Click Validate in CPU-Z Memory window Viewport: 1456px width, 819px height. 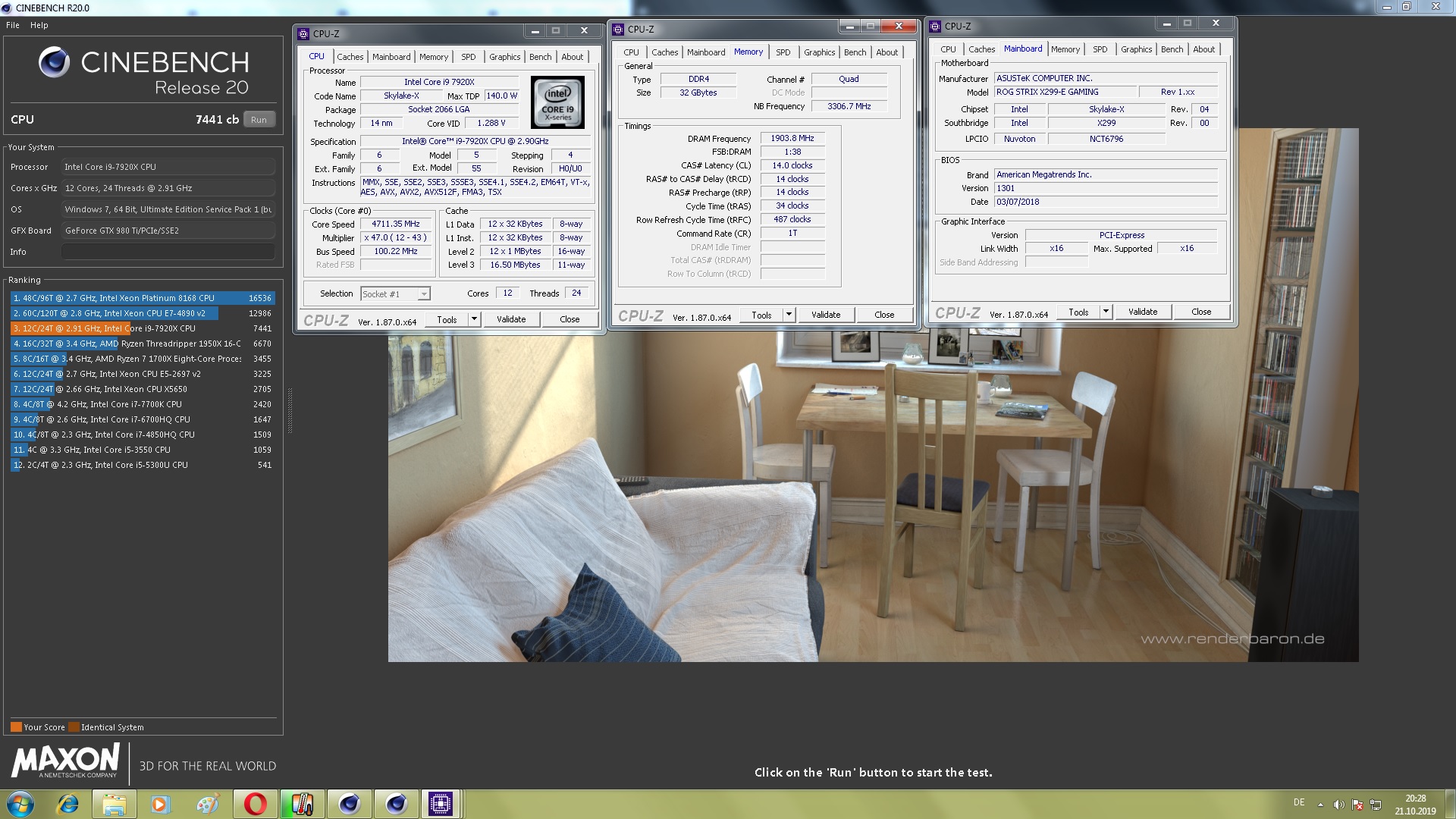pos(826,315)
